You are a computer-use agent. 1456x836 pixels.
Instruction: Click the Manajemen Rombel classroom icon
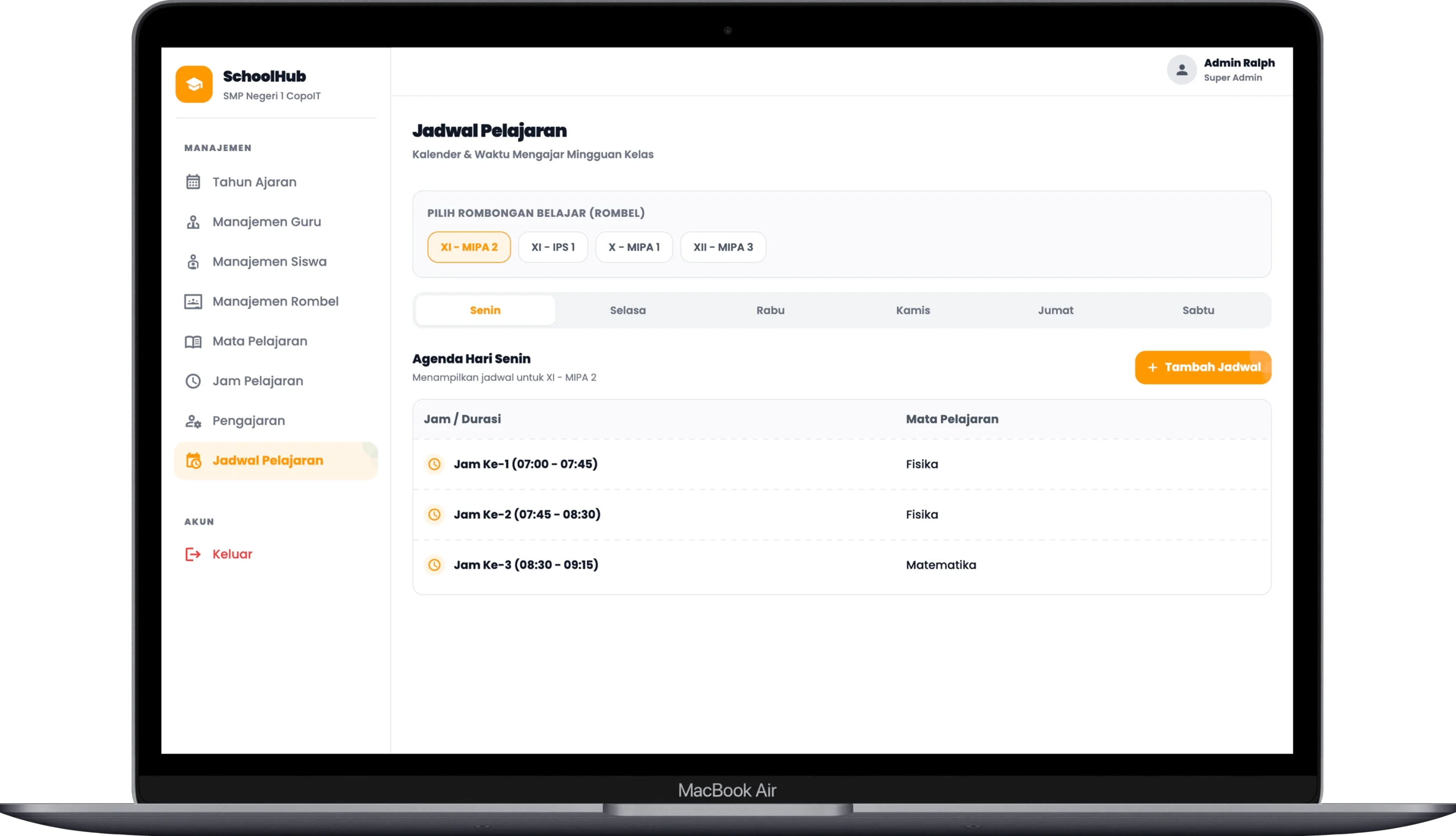[x=193, y=301]
